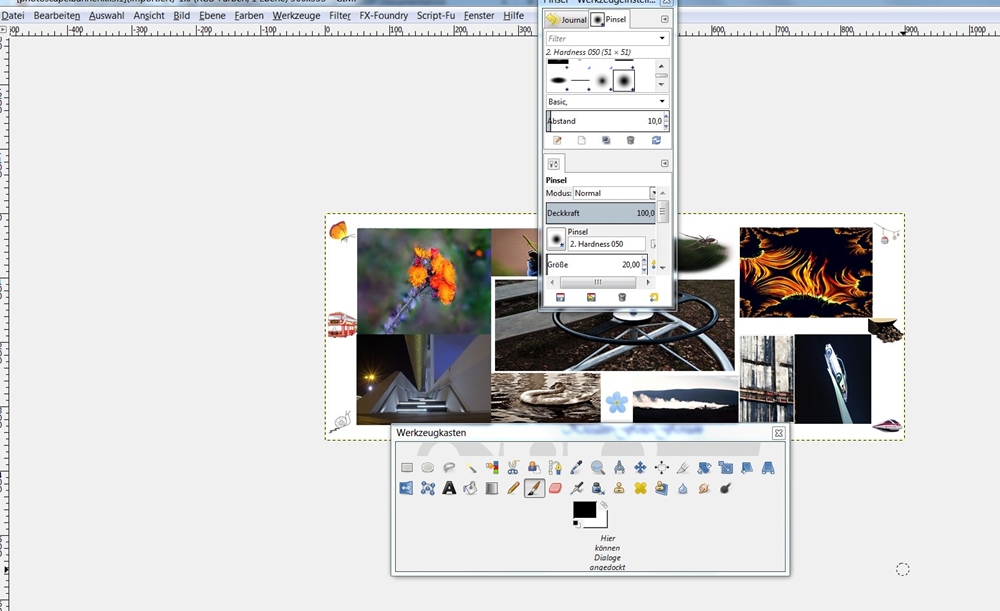This screenshot has height=611, width=1000.
Task: Click the Abstand spacing slider
Action: coord(605,121)
